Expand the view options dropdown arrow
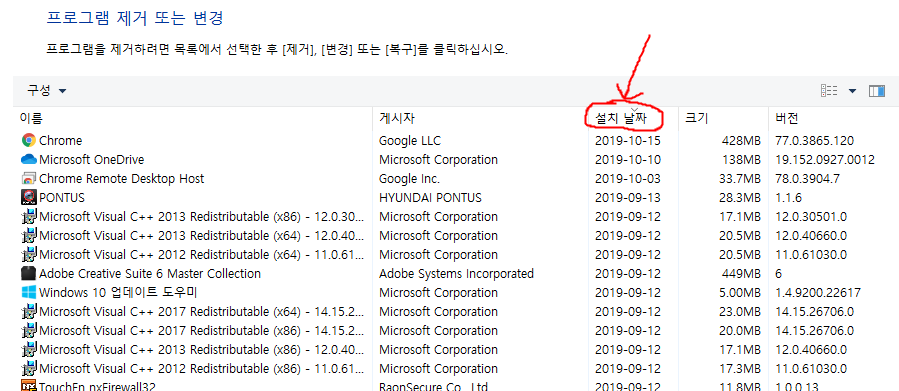The width and height of the screenshot is (899, 391). point(852,91)
